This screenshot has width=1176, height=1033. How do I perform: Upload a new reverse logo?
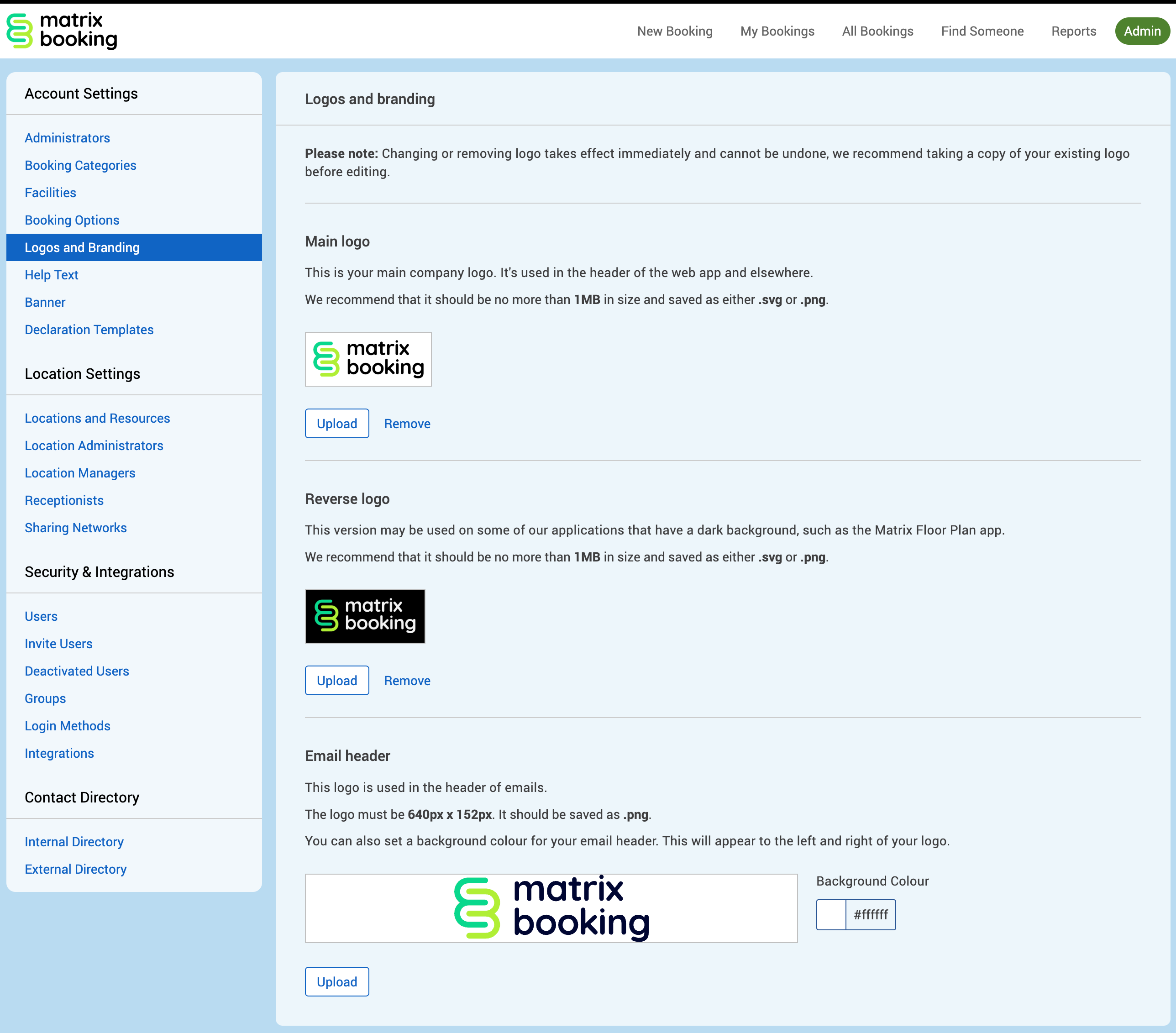[x=336, y=681]
